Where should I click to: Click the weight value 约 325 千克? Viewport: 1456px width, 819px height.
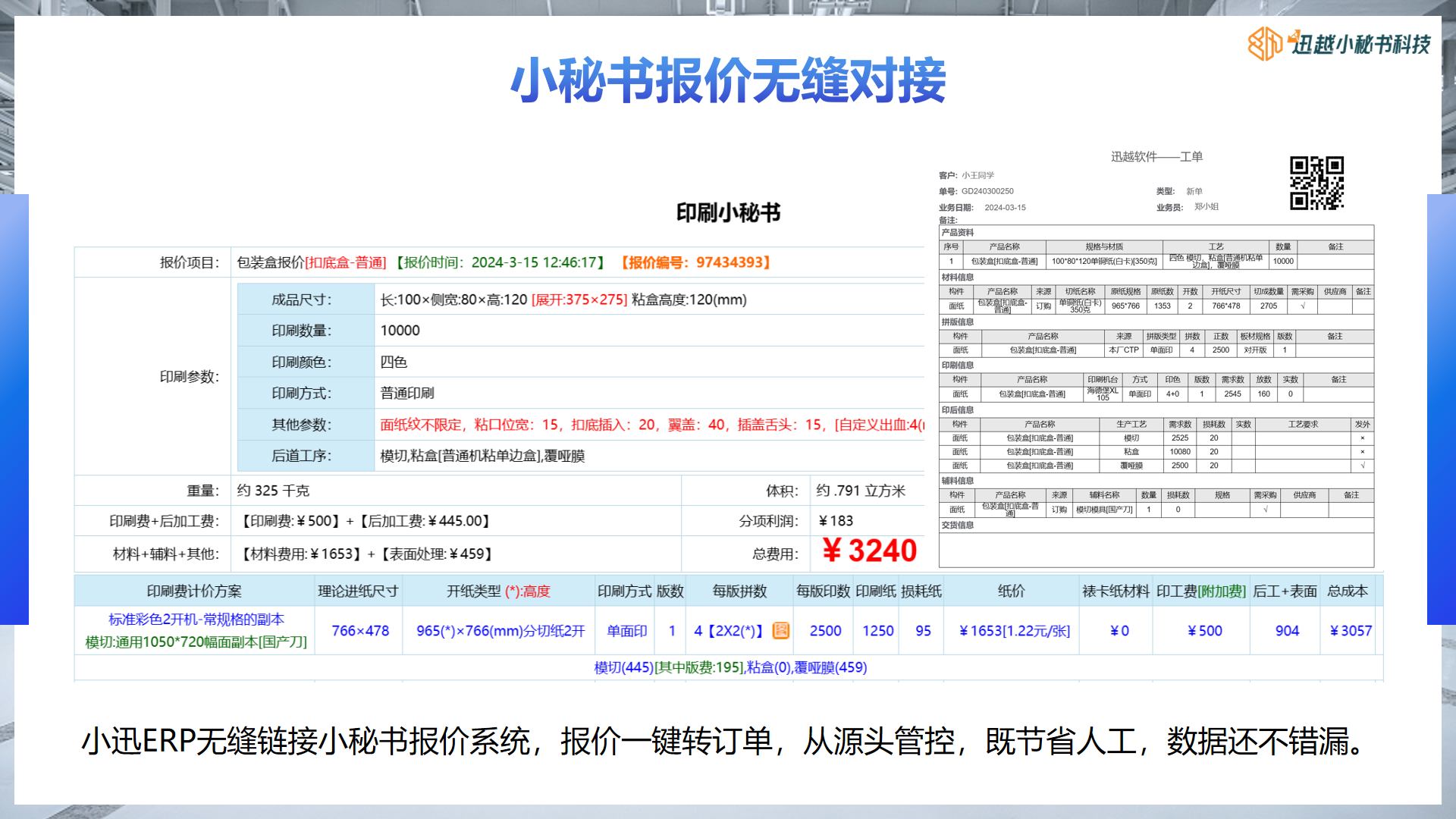(x=273, y=491)
